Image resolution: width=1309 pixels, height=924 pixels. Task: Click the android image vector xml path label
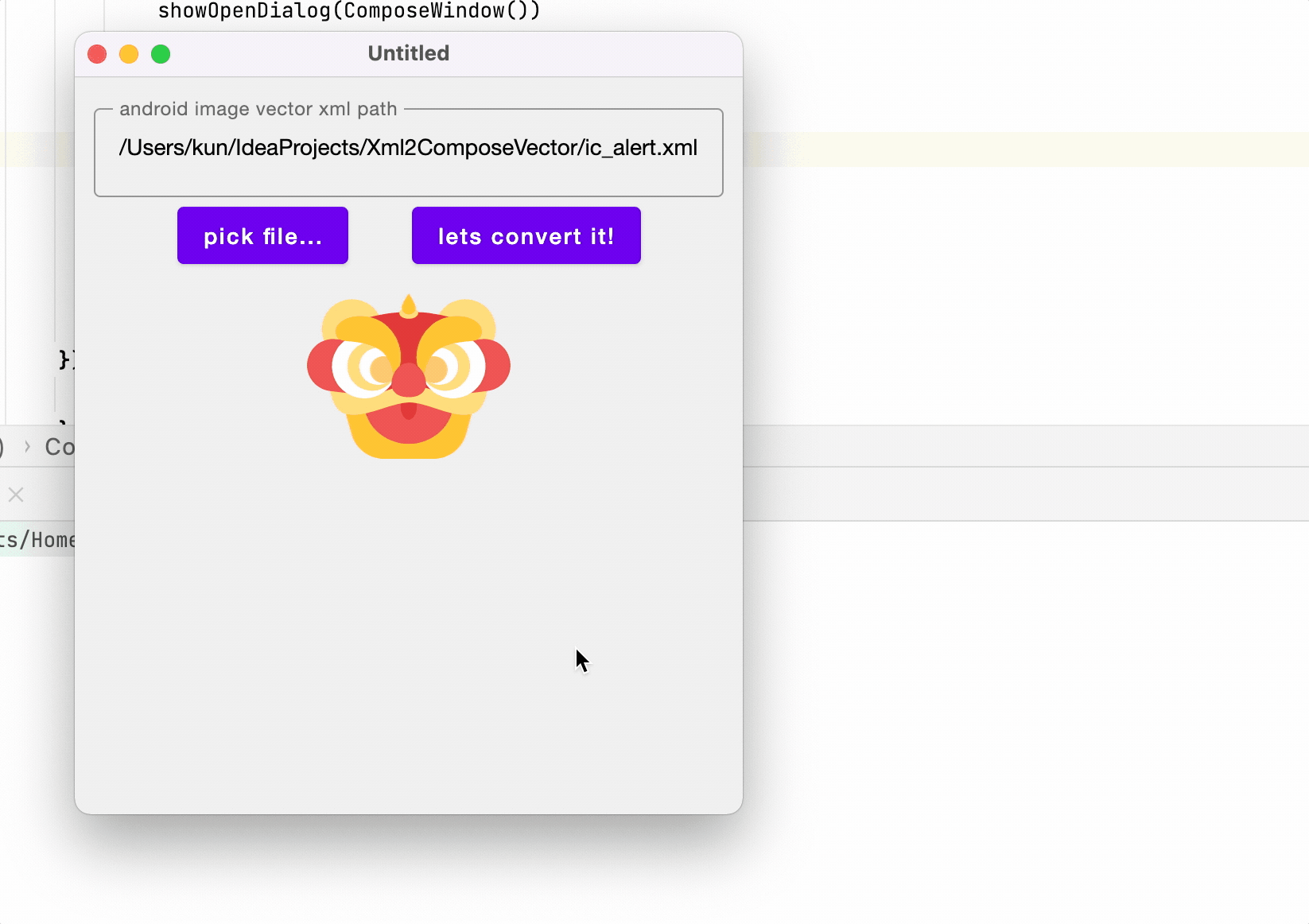(257, 109)
